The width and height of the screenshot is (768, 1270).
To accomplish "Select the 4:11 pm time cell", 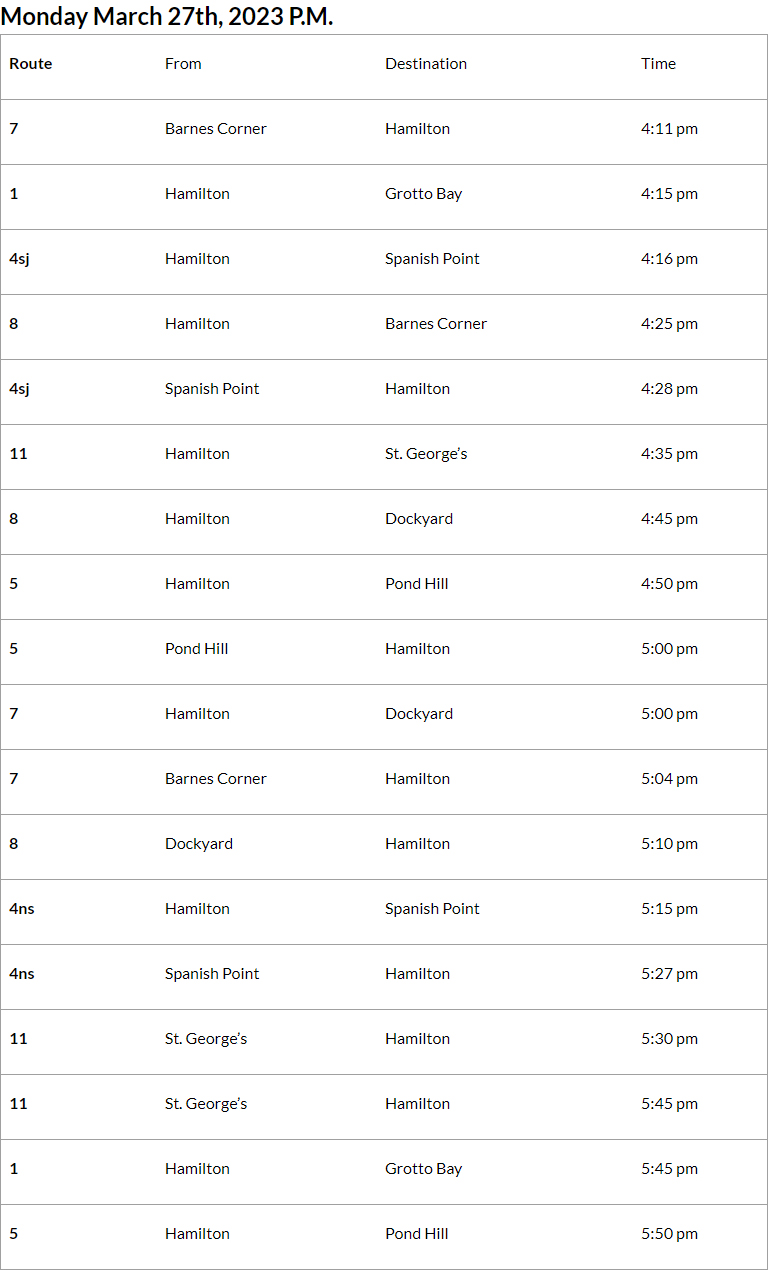I will [669, 129].
